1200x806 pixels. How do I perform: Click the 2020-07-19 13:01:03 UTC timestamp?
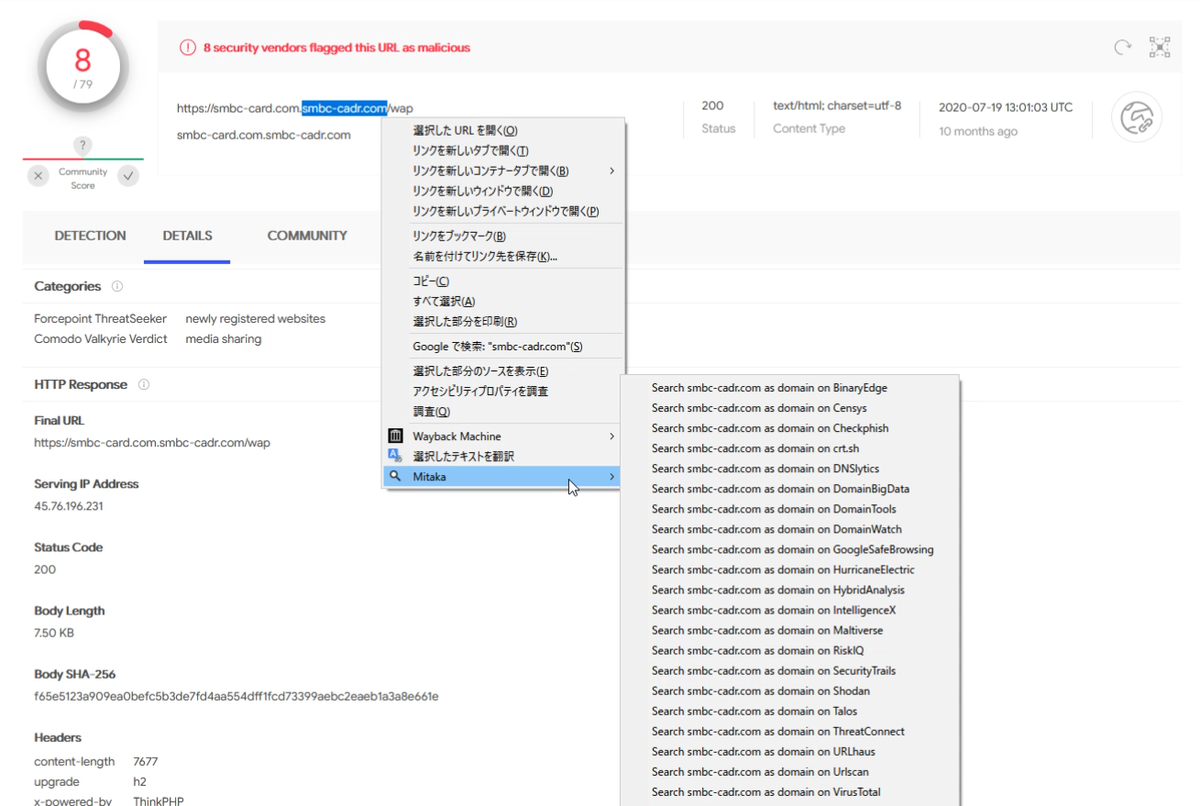point(1005,107)
